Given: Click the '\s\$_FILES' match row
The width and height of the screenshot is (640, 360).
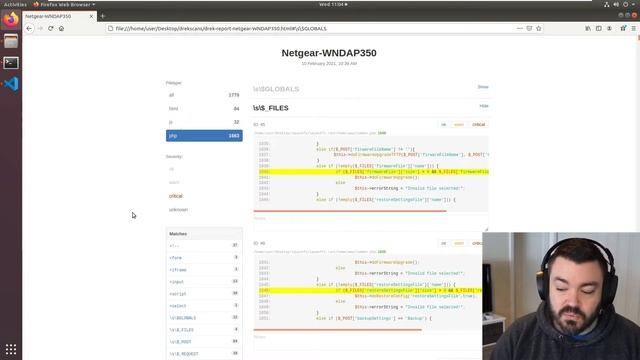Looking at the screenshot, I should tap(204, 330).
